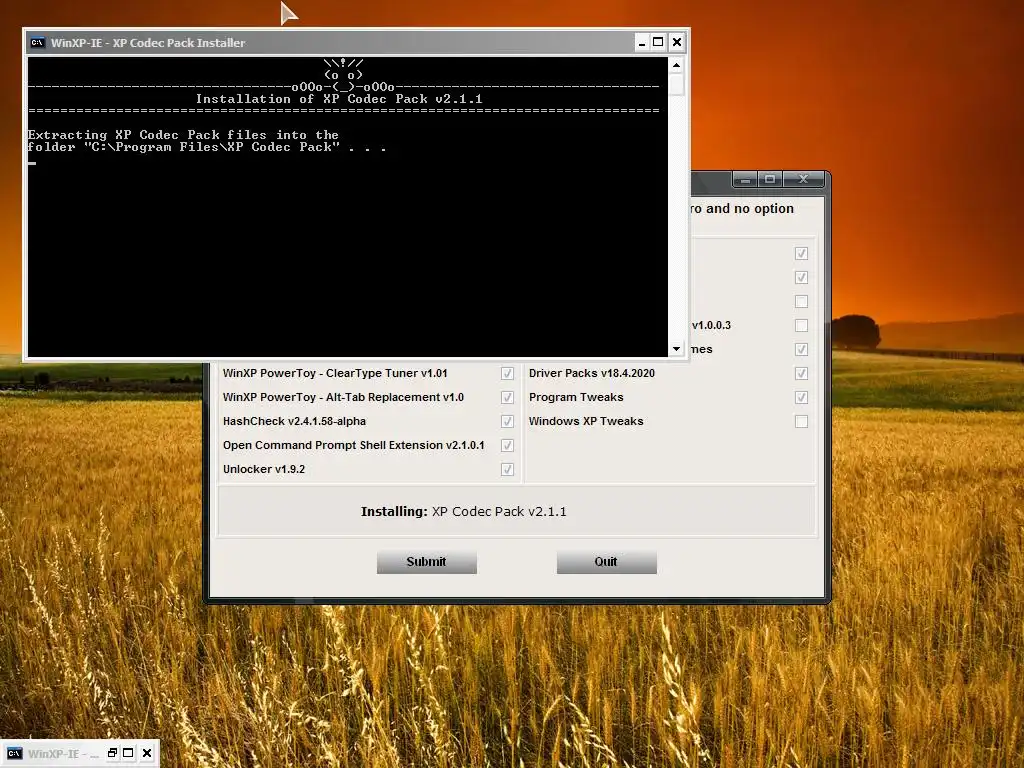Click the XP Codec Pack Installer title bar text
The height and width of the screenshot is (768, 1024).
(148, 42)
